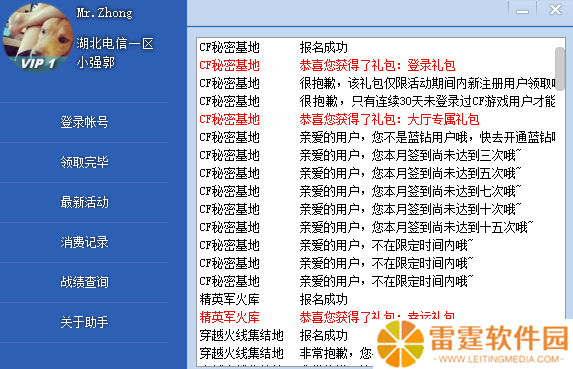Open 关于助手 sidebar entry
573x369 pixels.
pos(84,322)
